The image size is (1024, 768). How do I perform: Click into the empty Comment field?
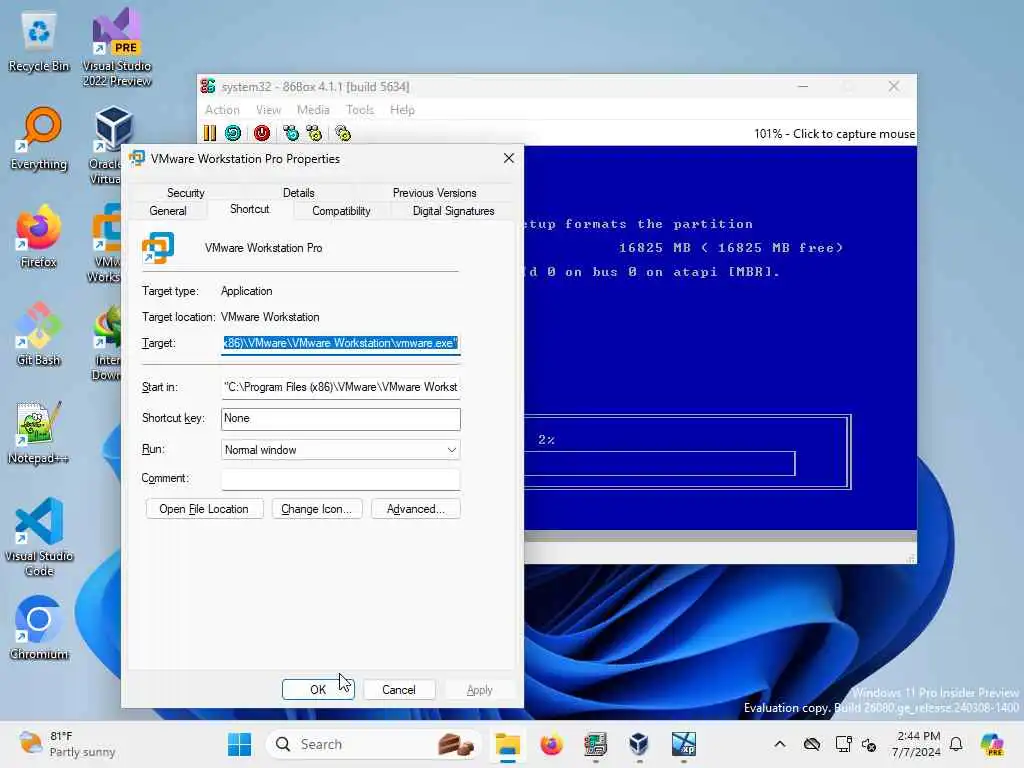341,479
